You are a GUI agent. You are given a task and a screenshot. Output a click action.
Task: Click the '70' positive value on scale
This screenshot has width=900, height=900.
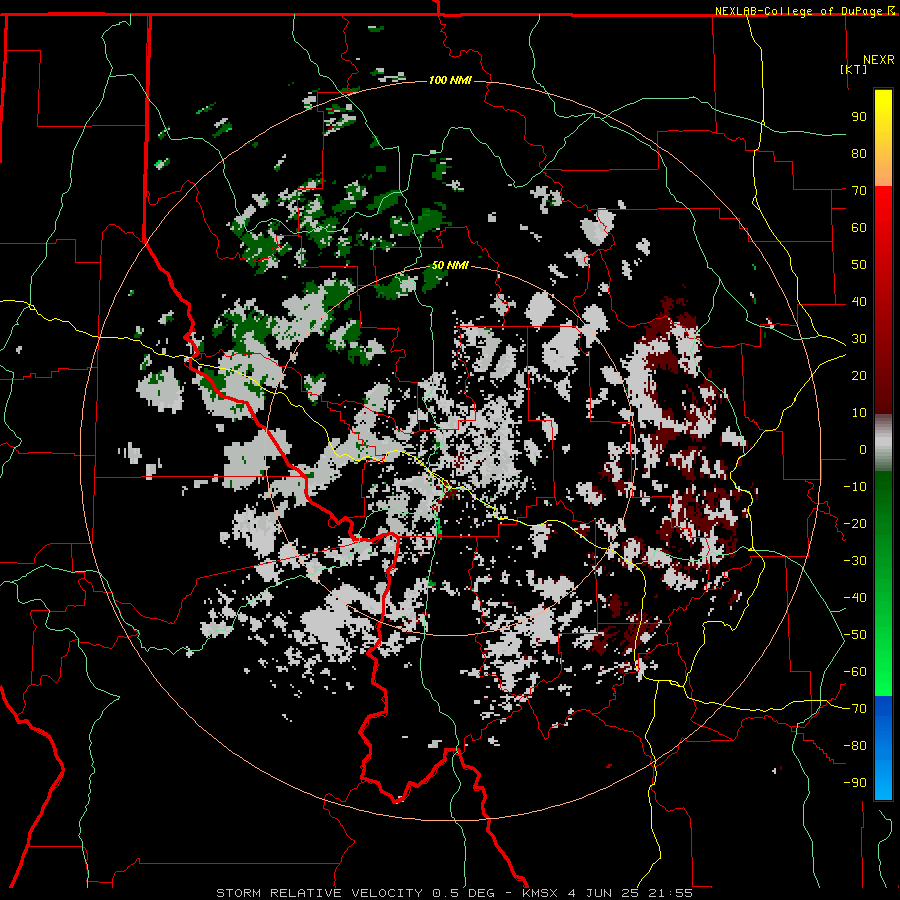click(x=859, y=191)
